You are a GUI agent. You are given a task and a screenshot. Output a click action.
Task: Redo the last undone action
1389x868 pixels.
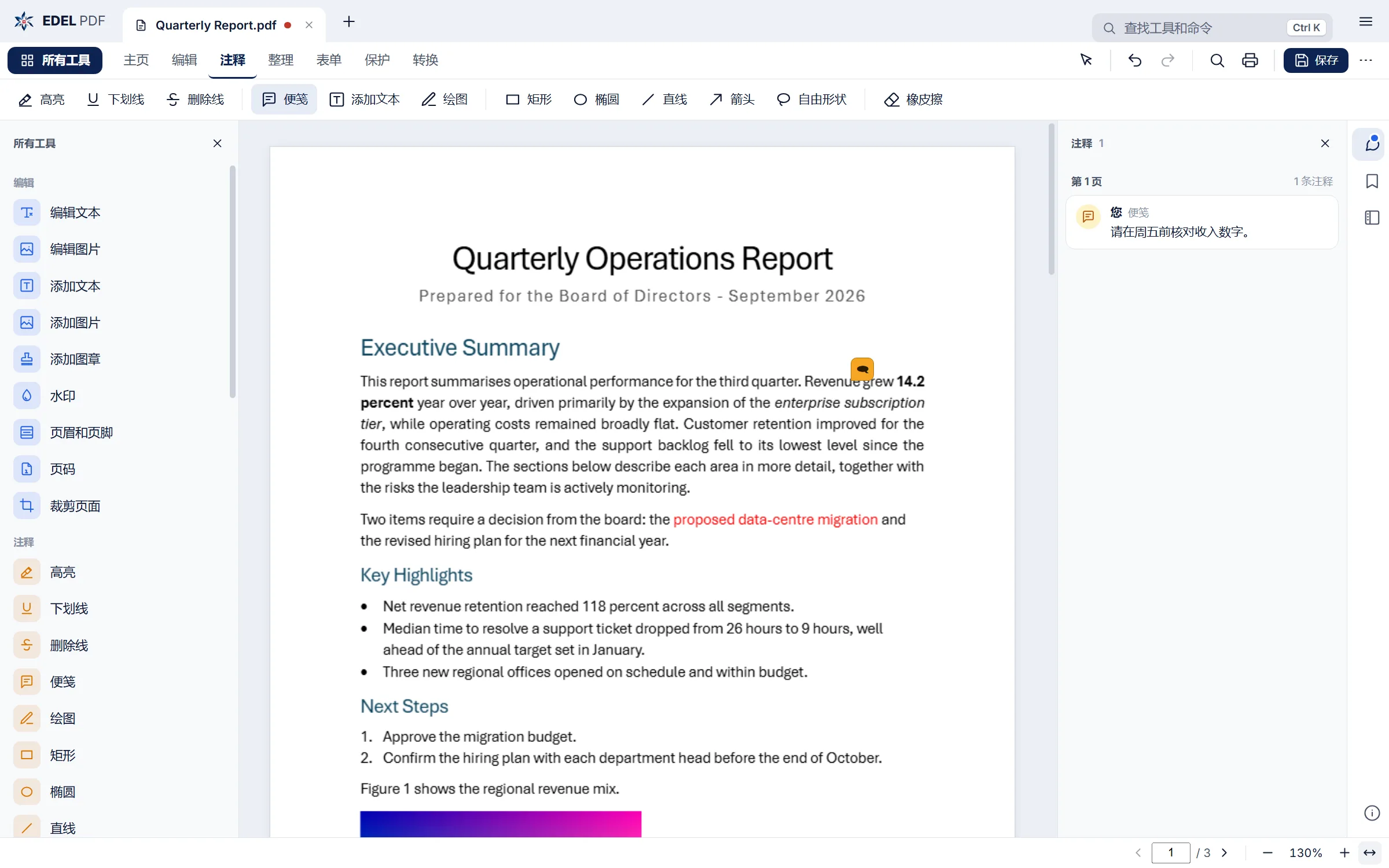(x=1168, y=60)
